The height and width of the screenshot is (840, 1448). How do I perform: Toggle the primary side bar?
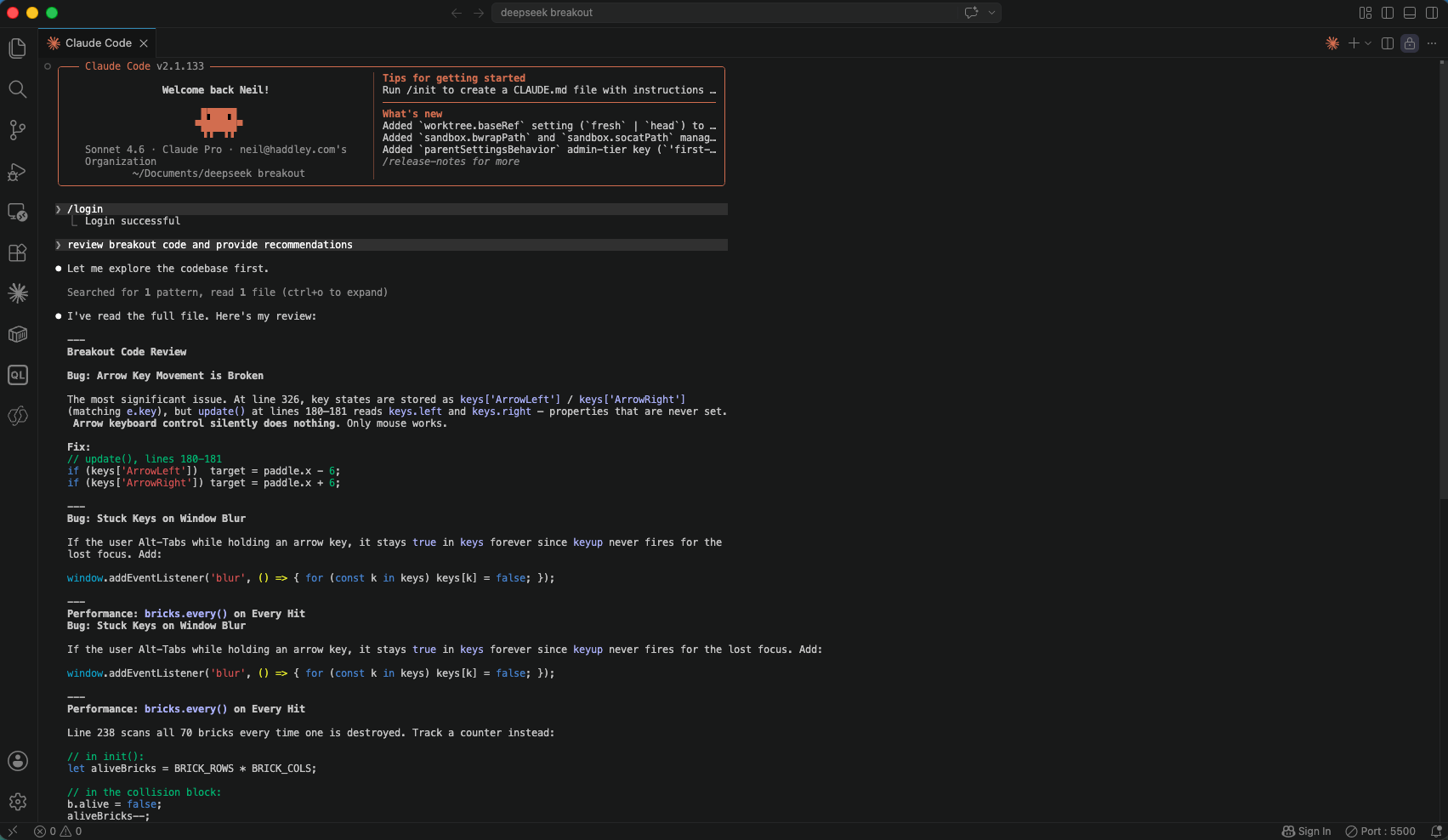click(x=1388, y=13)
